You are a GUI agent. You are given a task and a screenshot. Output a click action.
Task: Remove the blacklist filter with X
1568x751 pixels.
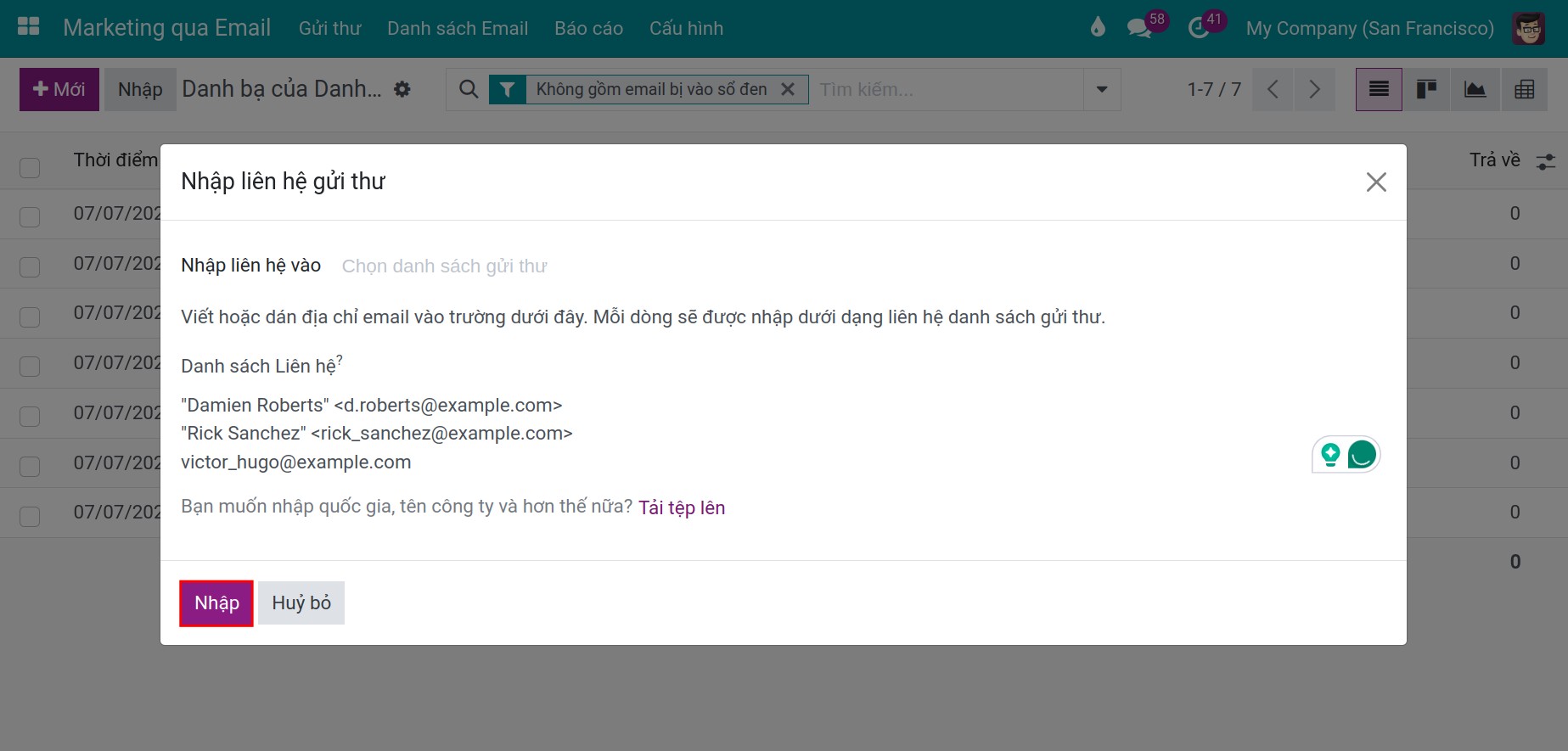pyautogui.click(x=788, y=89)
